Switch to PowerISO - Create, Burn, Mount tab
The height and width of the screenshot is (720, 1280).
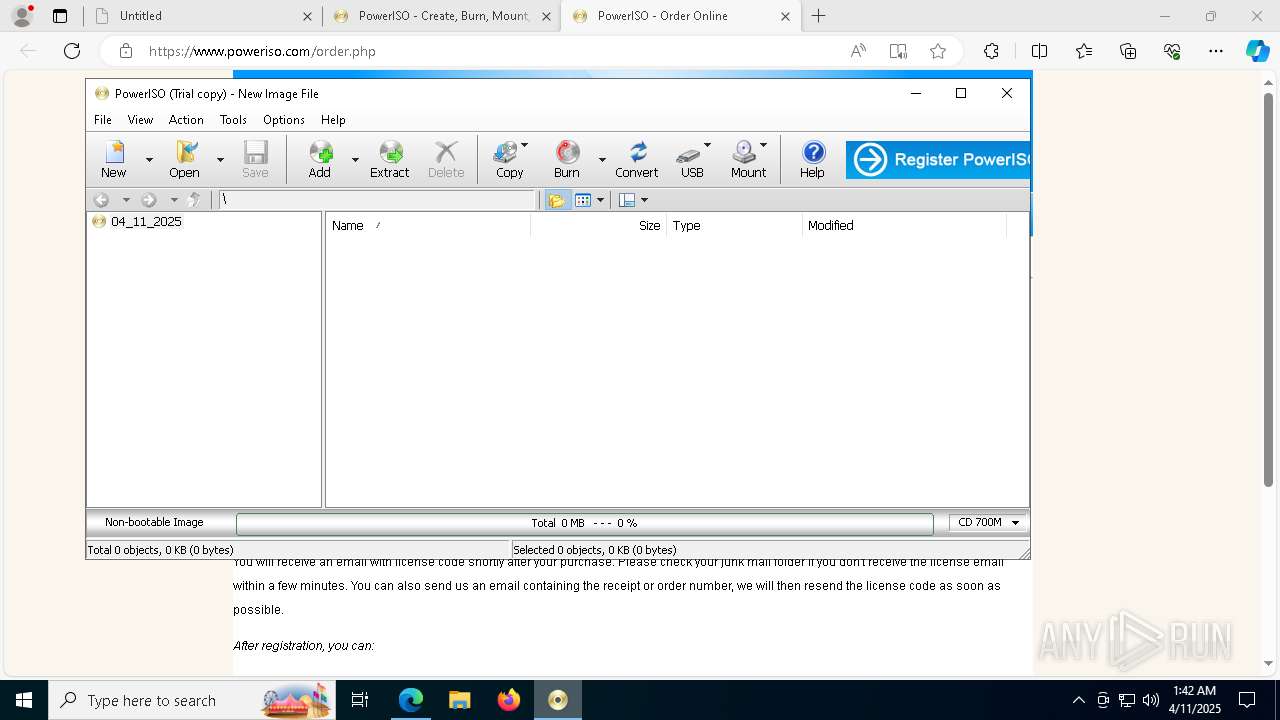pyautogui.click(x=443, y=16)
